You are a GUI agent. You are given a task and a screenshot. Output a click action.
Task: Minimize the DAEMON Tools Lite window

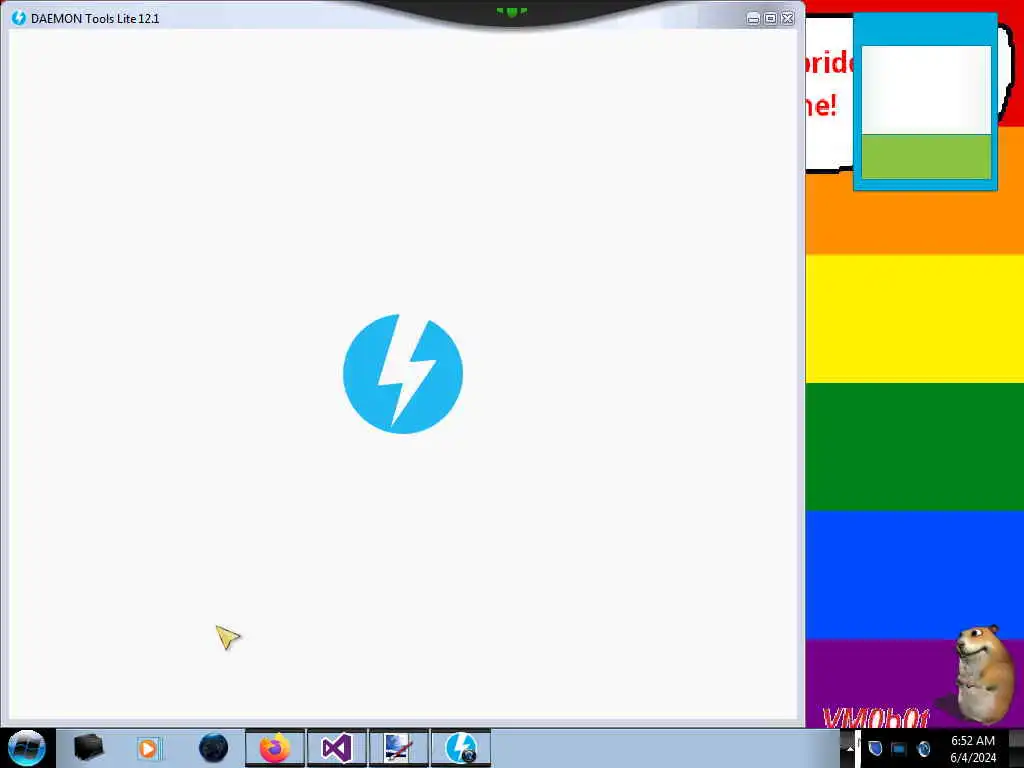tap(753, 18)
